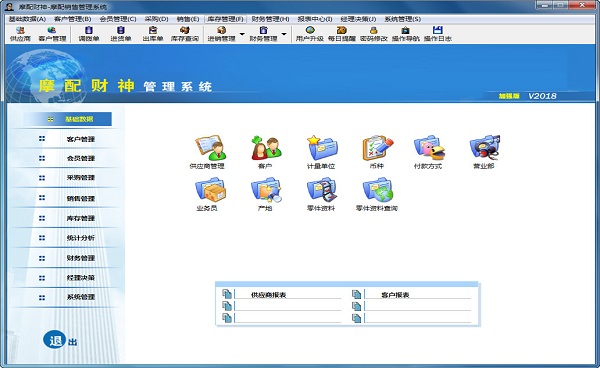Expand the 财务管理 toolbar dropdown arrow
The width and height of the screenshot is (600, 368).
284,34
